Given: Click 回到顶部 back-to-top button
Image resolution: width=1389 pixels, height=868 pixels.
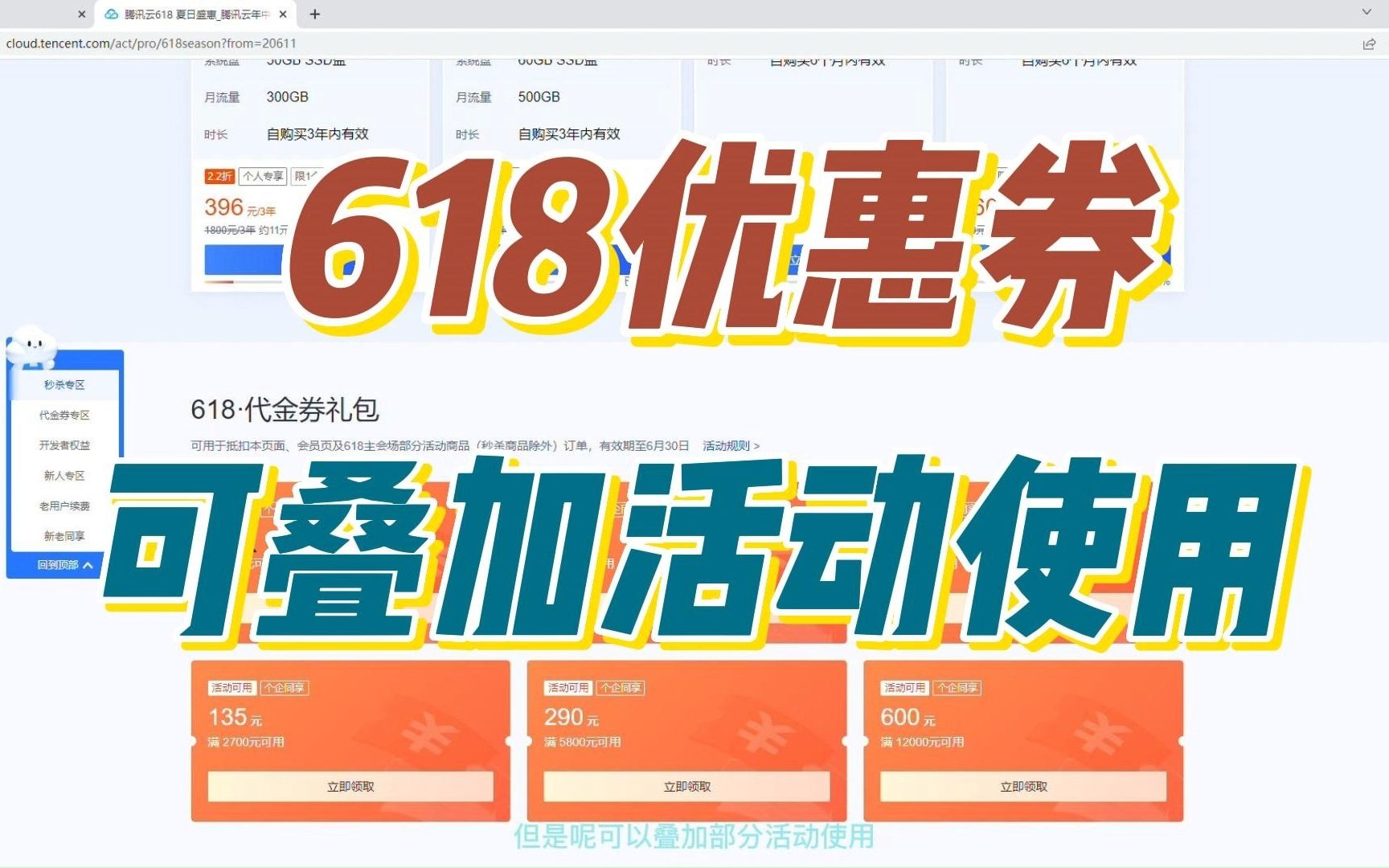Looking at the screenshot, I should coord(65,565).
